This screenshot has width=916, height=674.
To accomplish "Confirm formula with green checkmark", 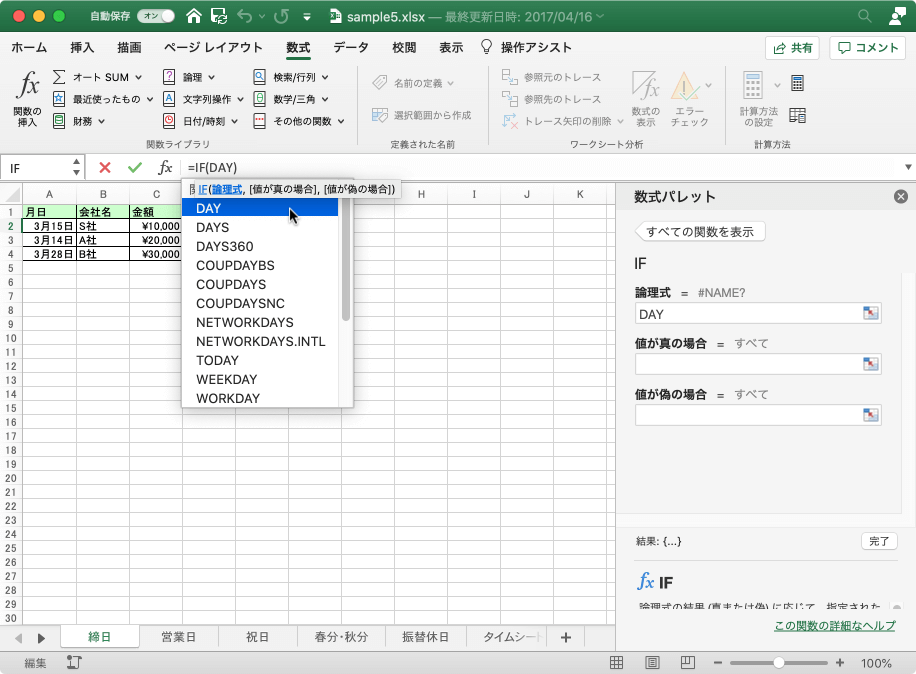I will (135, 168).
